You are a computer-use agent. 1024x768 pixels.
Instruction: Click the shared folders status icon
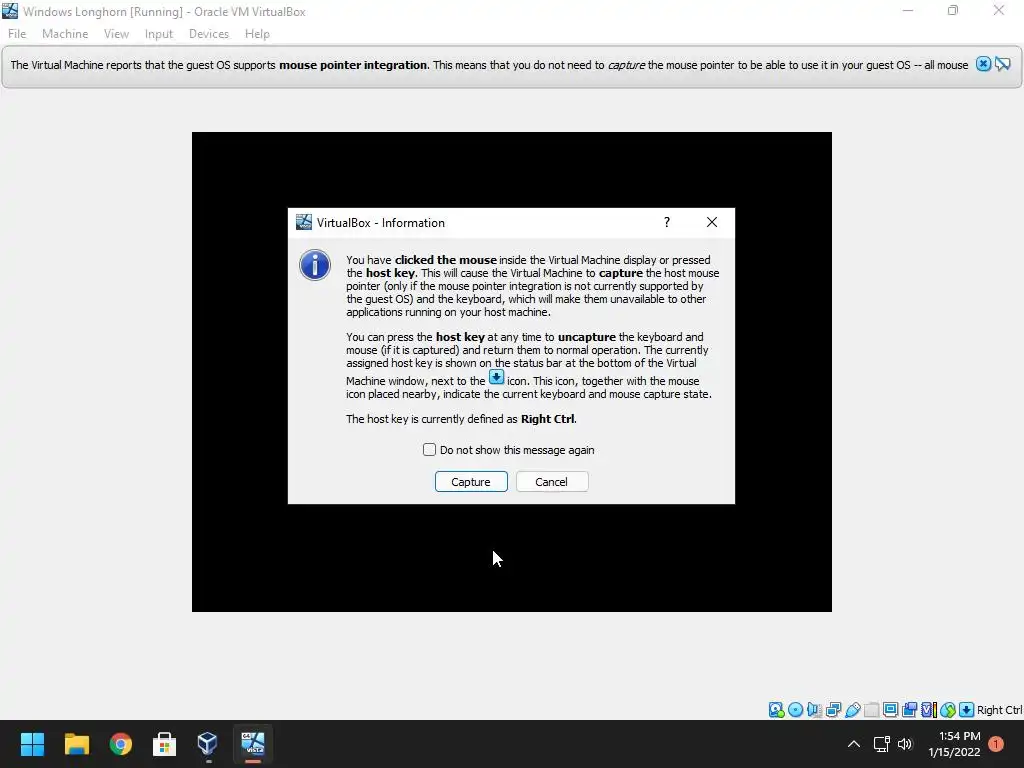coord(871,710)
